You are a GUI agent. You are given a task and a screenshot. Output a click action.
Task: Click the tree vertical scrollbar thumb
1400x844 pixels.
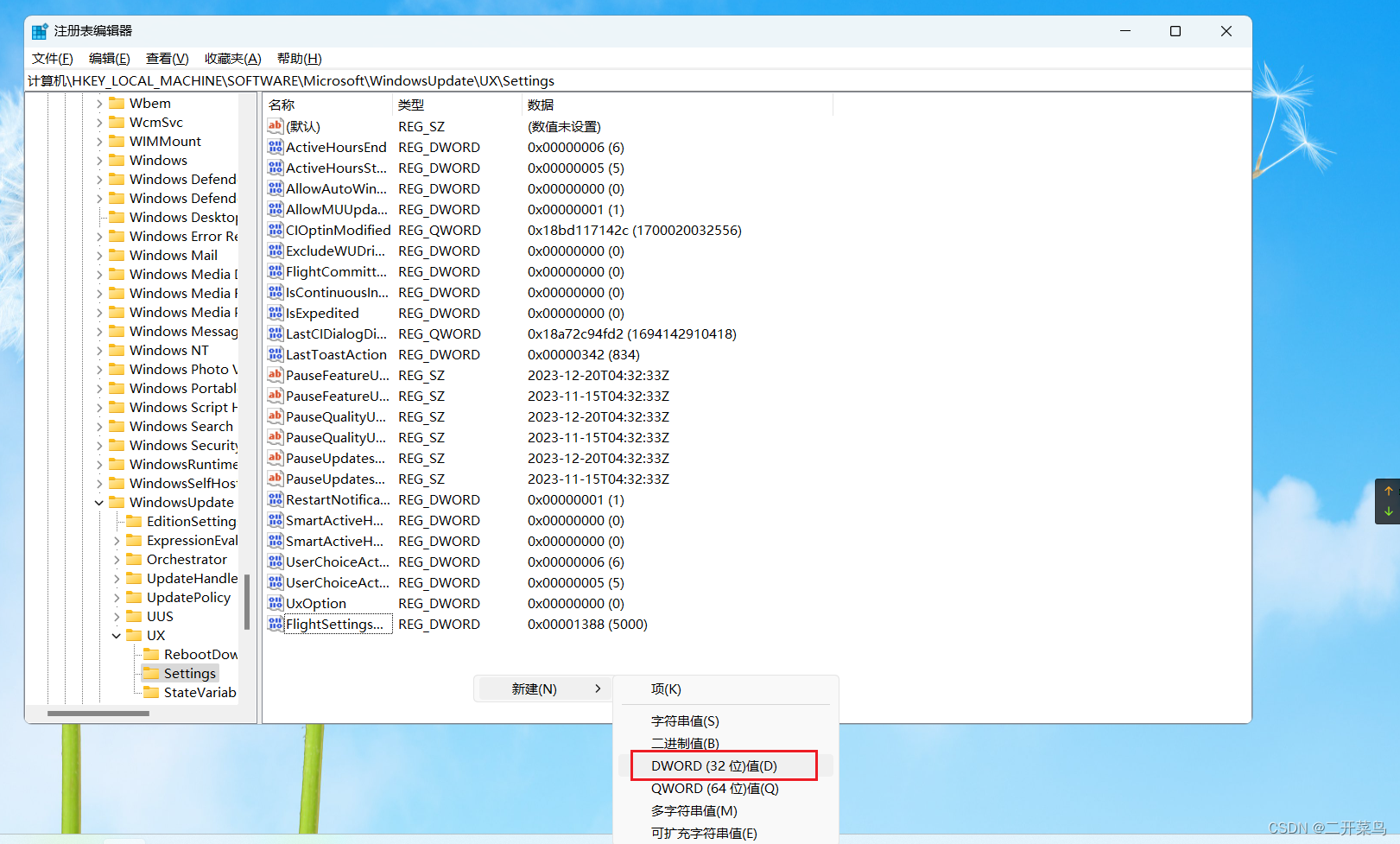click(x=247, y=602)
